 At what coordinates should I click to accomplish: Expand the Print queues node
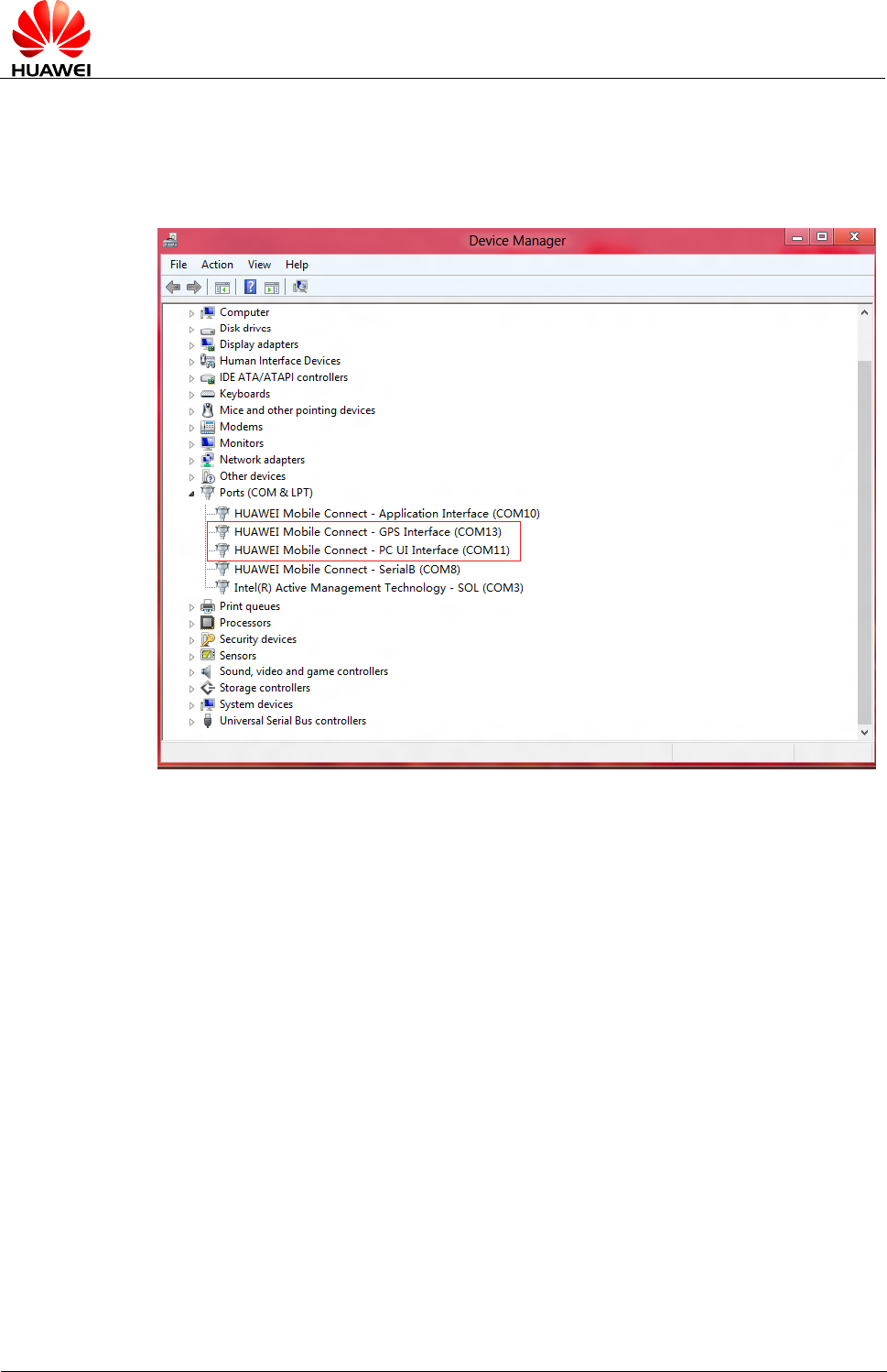coord(191,607)
